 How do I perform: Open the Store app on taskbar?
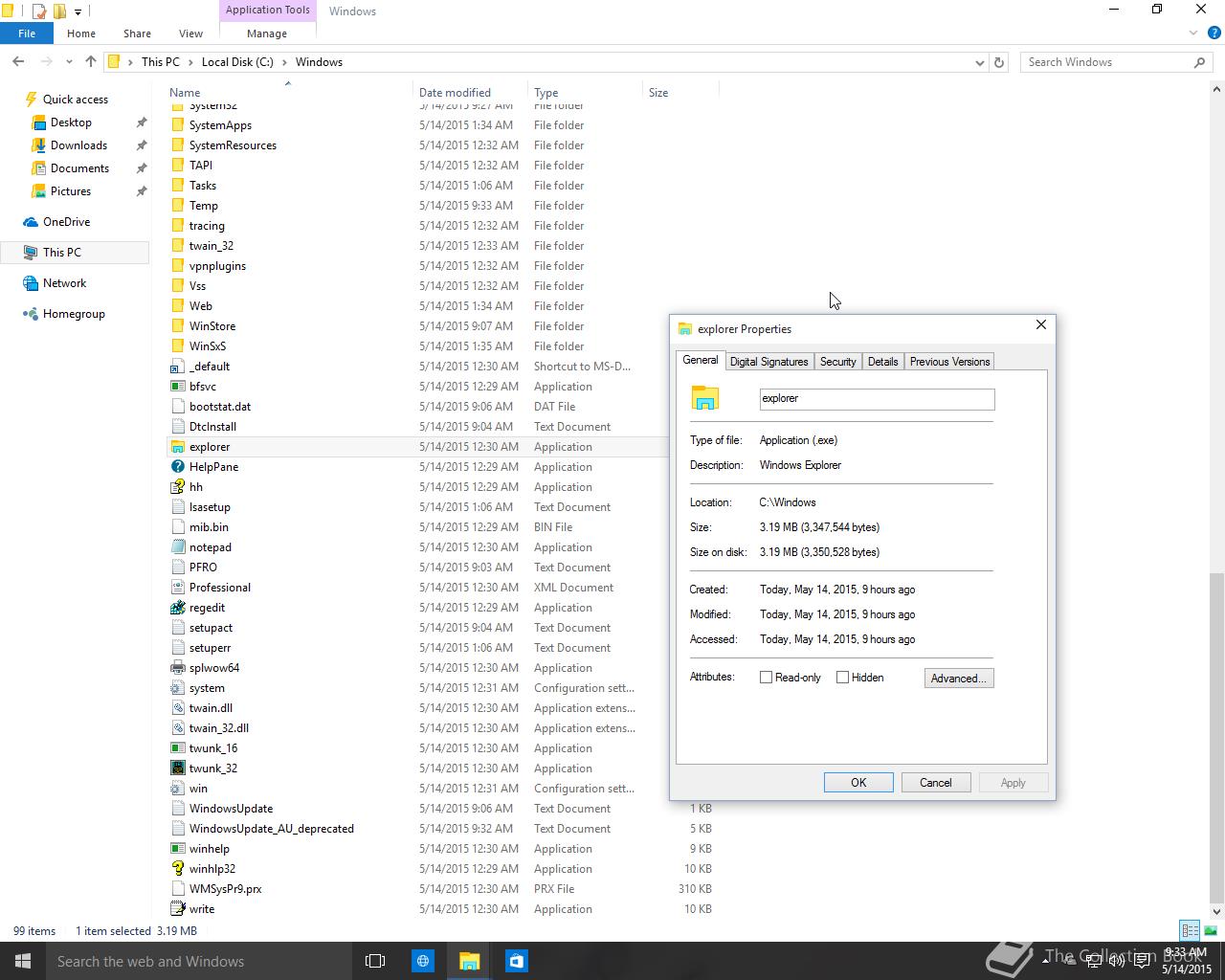point(517,961)
